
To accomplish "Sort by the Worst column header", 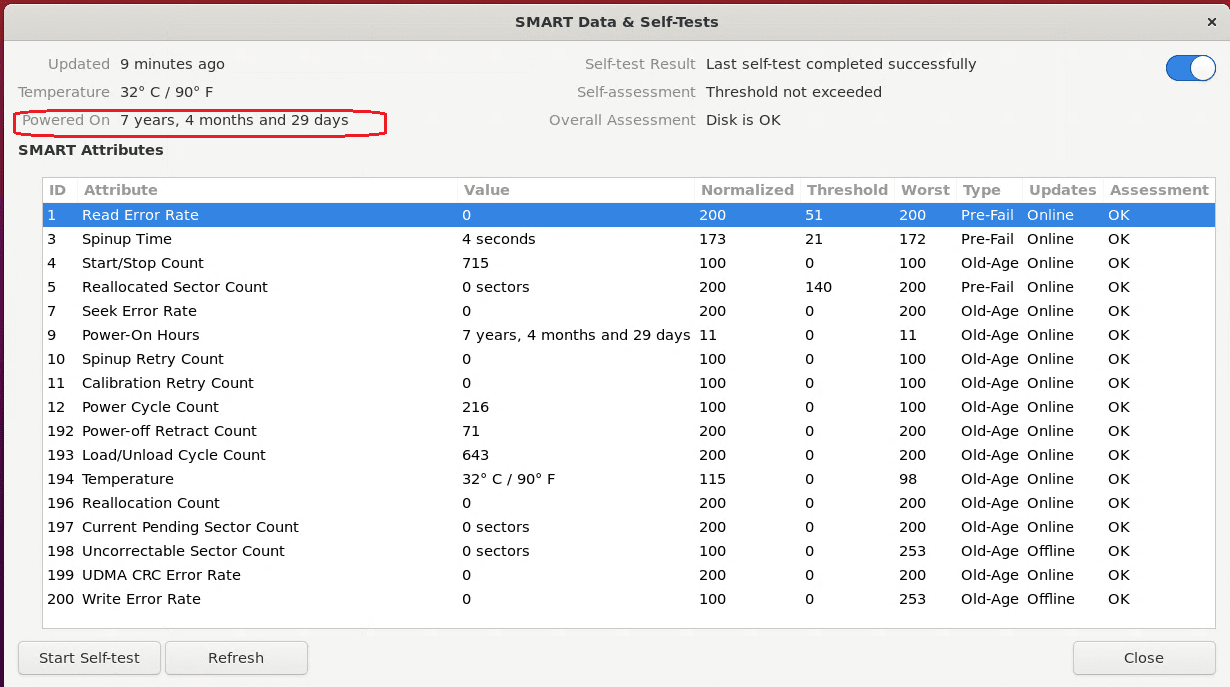I will point(925,190).
